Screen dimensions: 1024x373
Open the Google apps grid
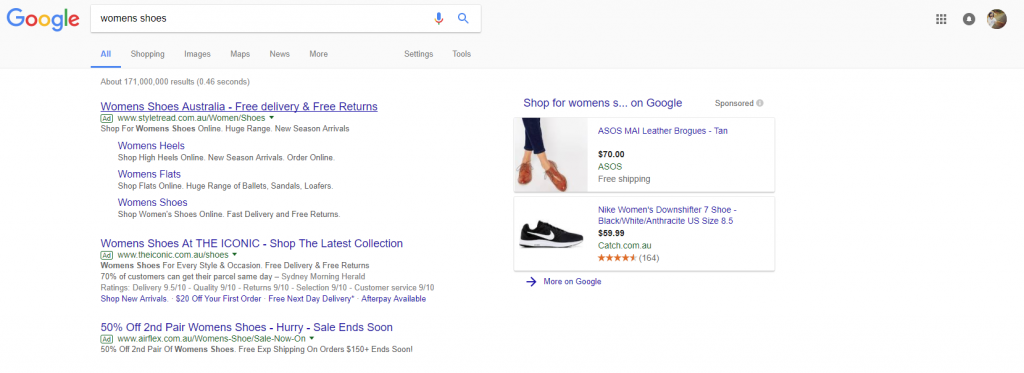click(941, 19)
